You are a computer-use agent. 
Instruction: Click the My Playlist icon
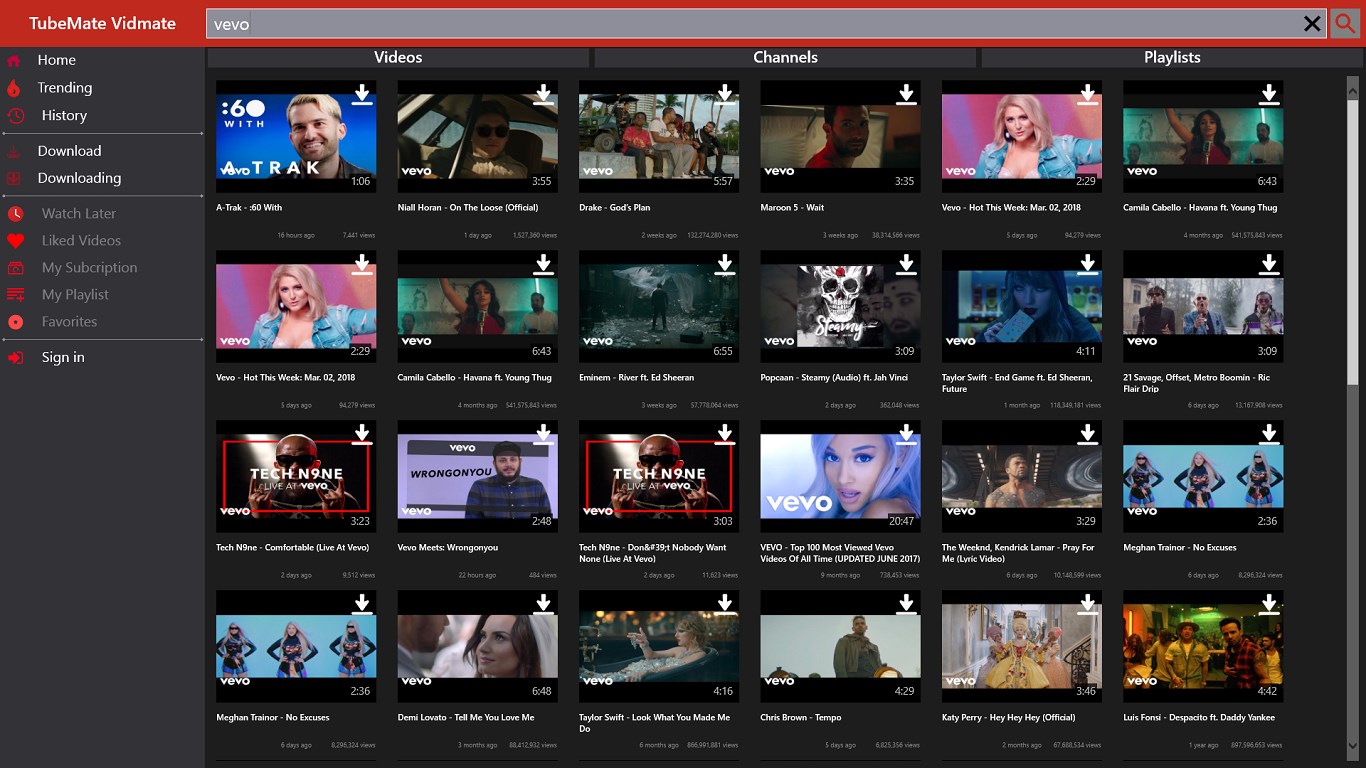click(x=15, y=295)
